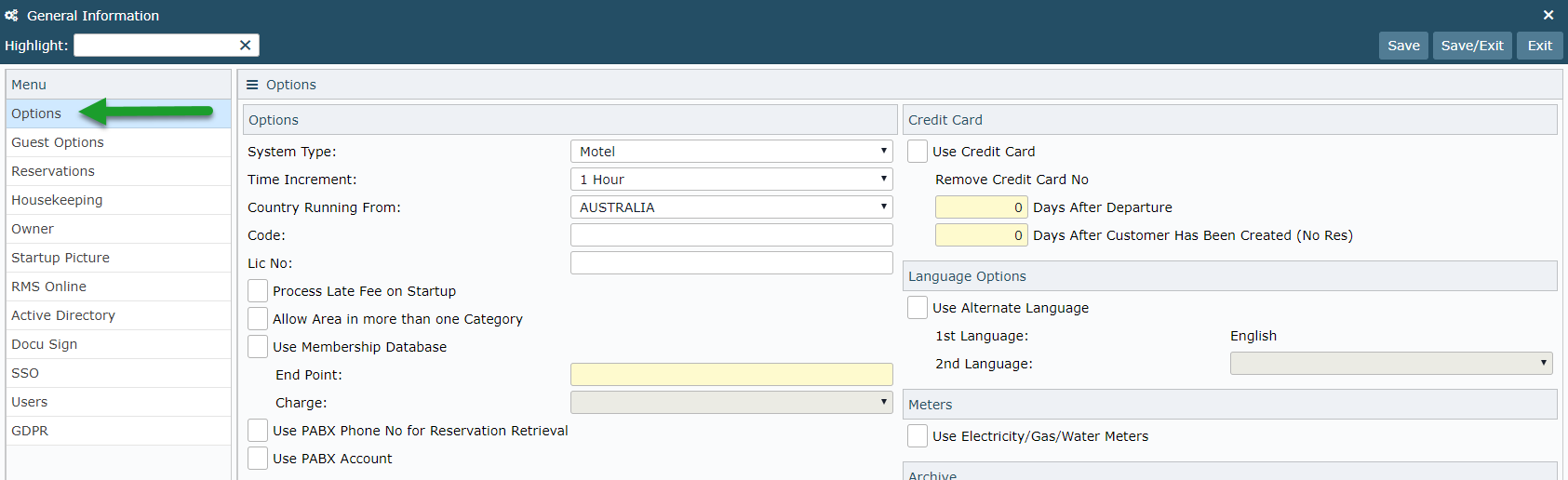The width and height of the screenshot is (1568, 480).
Task: Close the General Information window
Action: point(1548,15)
